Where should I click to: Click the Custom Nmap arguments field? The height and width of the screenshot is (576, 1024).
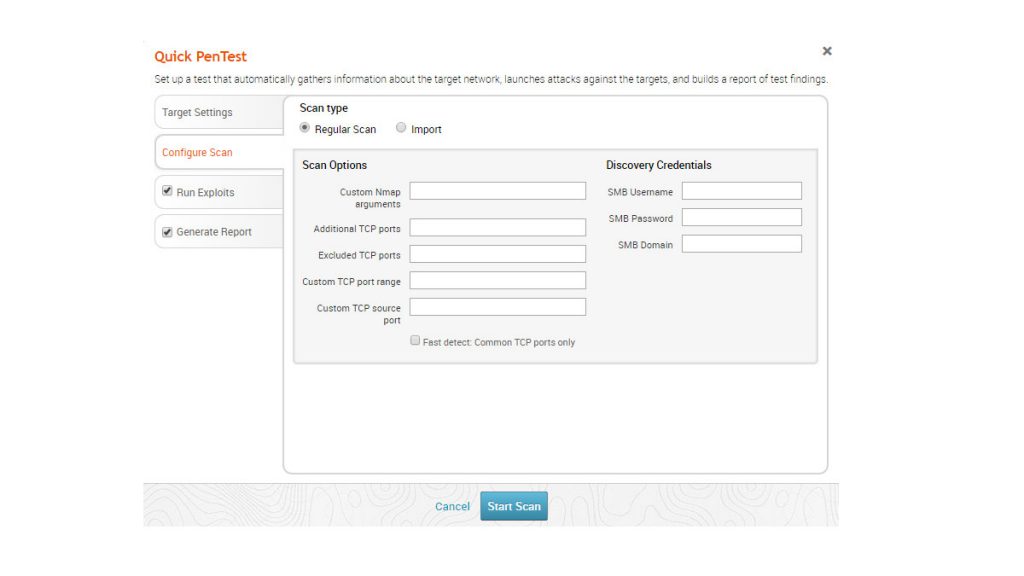[x=497, y=191]
